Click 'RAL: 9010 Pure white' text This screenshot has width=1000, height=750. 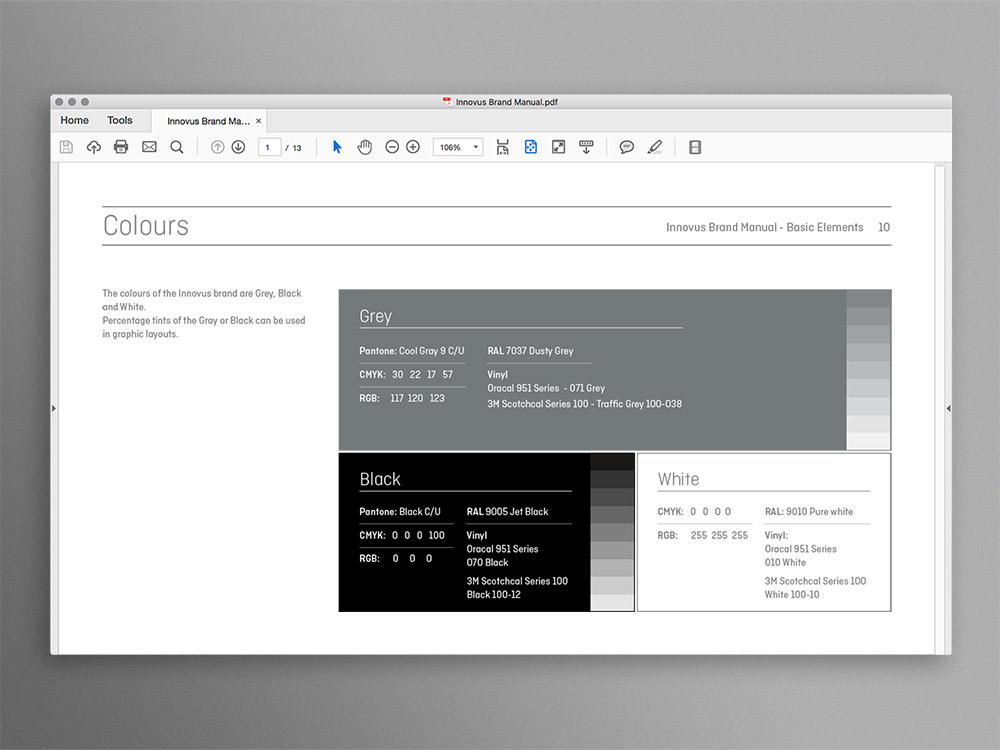[809, 511]
